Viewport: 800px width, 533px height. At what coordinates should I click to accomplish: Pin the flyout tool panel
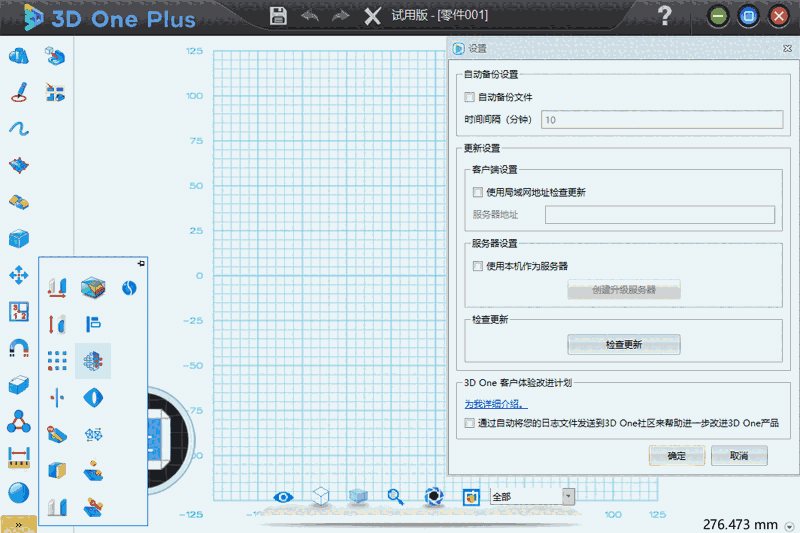click(141, 263)
